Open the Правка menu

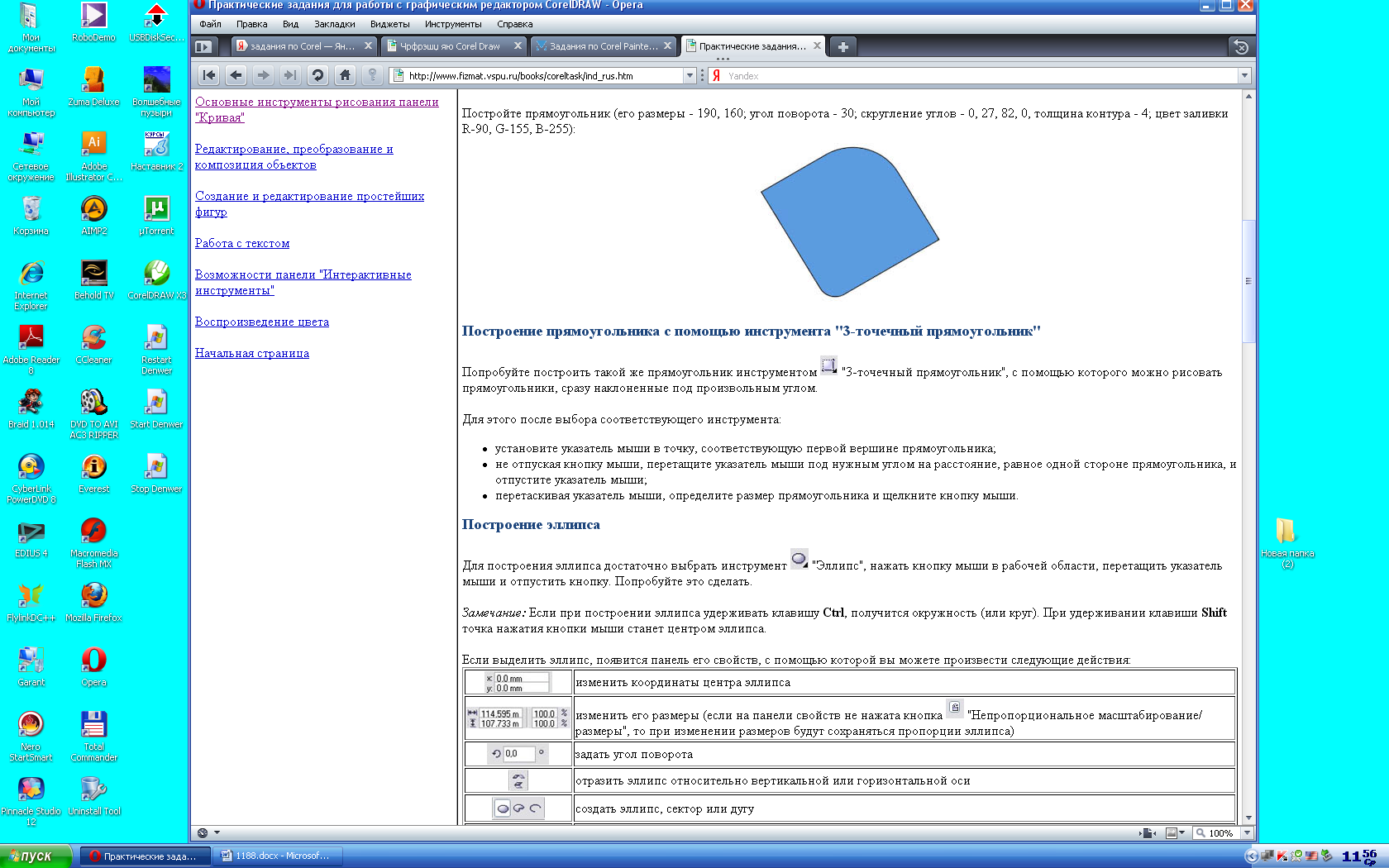pos(251,24)
